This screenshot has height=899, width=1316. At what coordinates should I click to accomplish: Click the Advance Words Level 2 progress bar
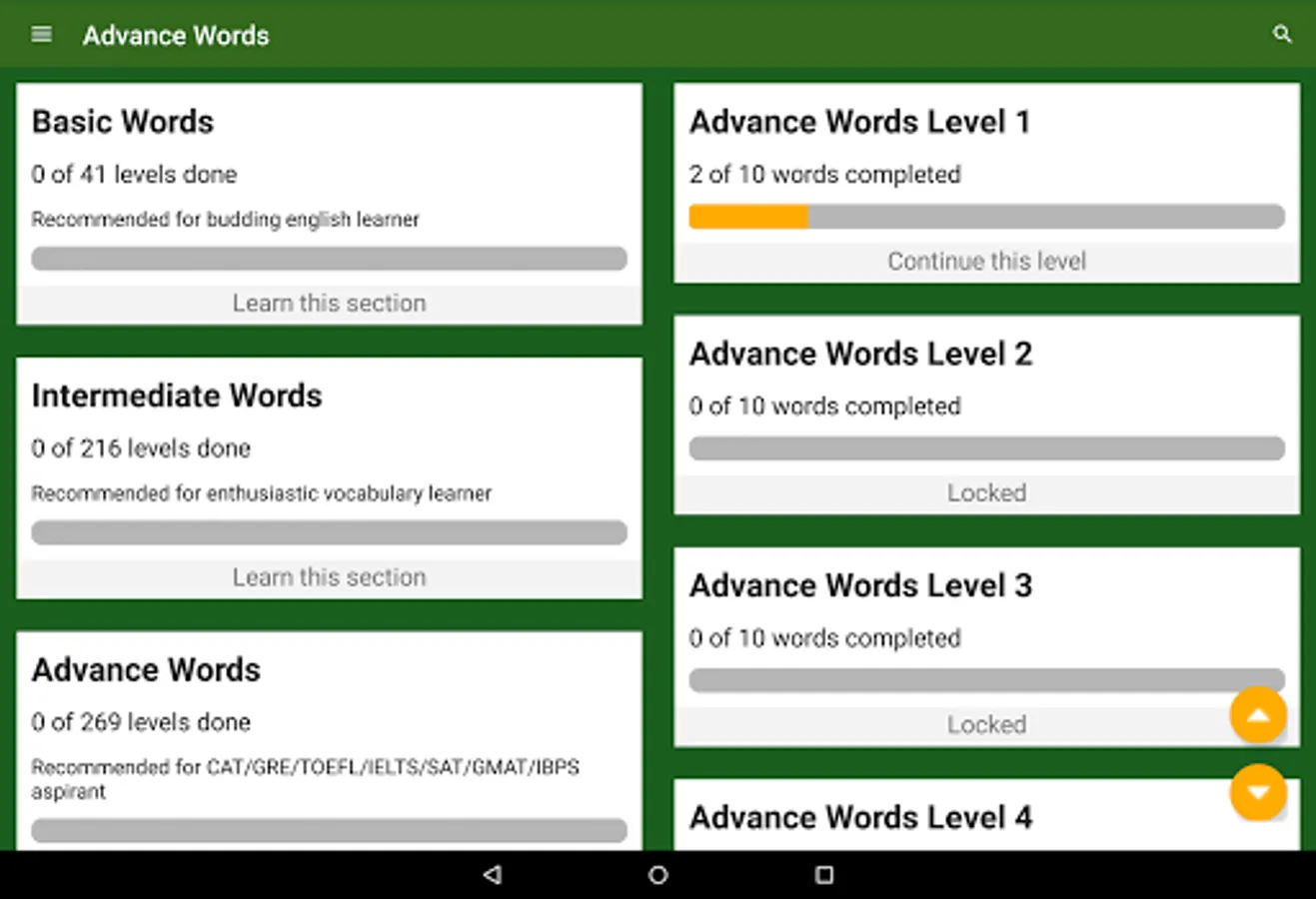(986, 449)
